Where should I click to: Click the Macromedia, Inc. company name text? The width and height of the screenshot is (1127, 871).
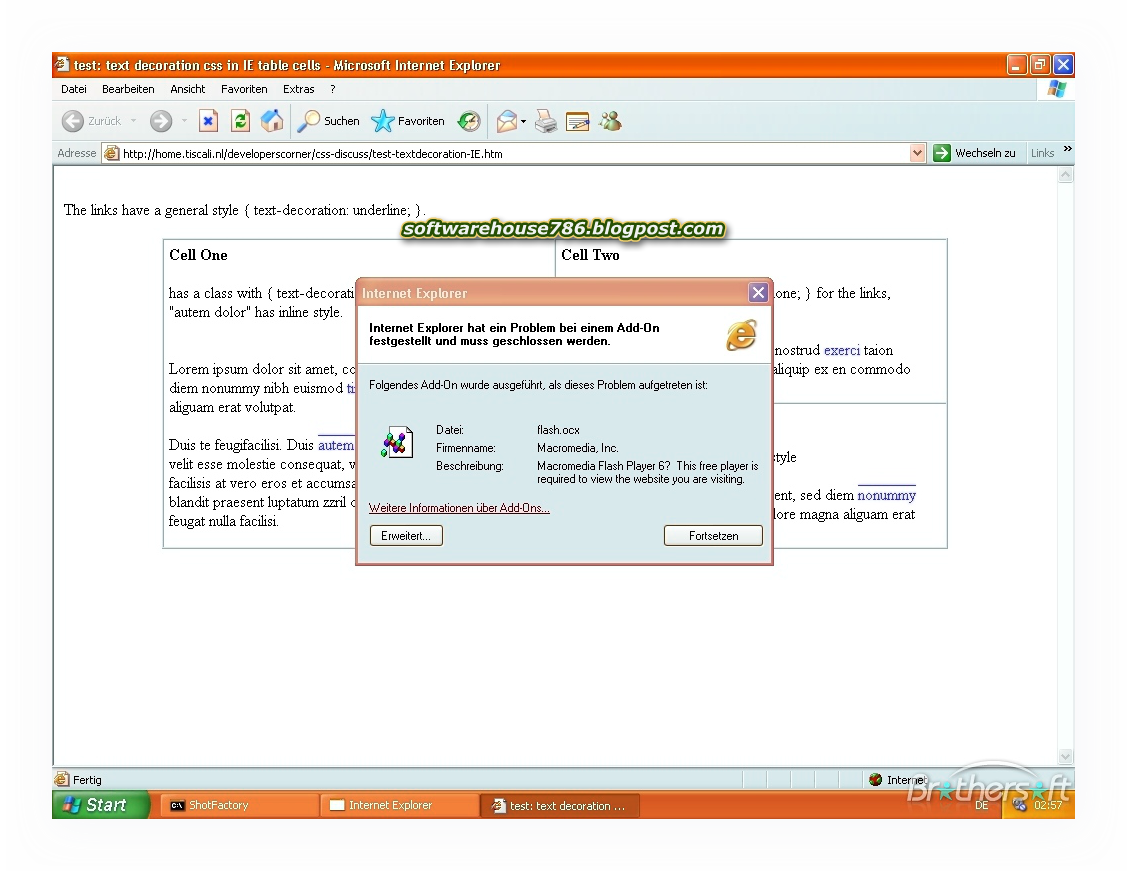tap(578, 448)
